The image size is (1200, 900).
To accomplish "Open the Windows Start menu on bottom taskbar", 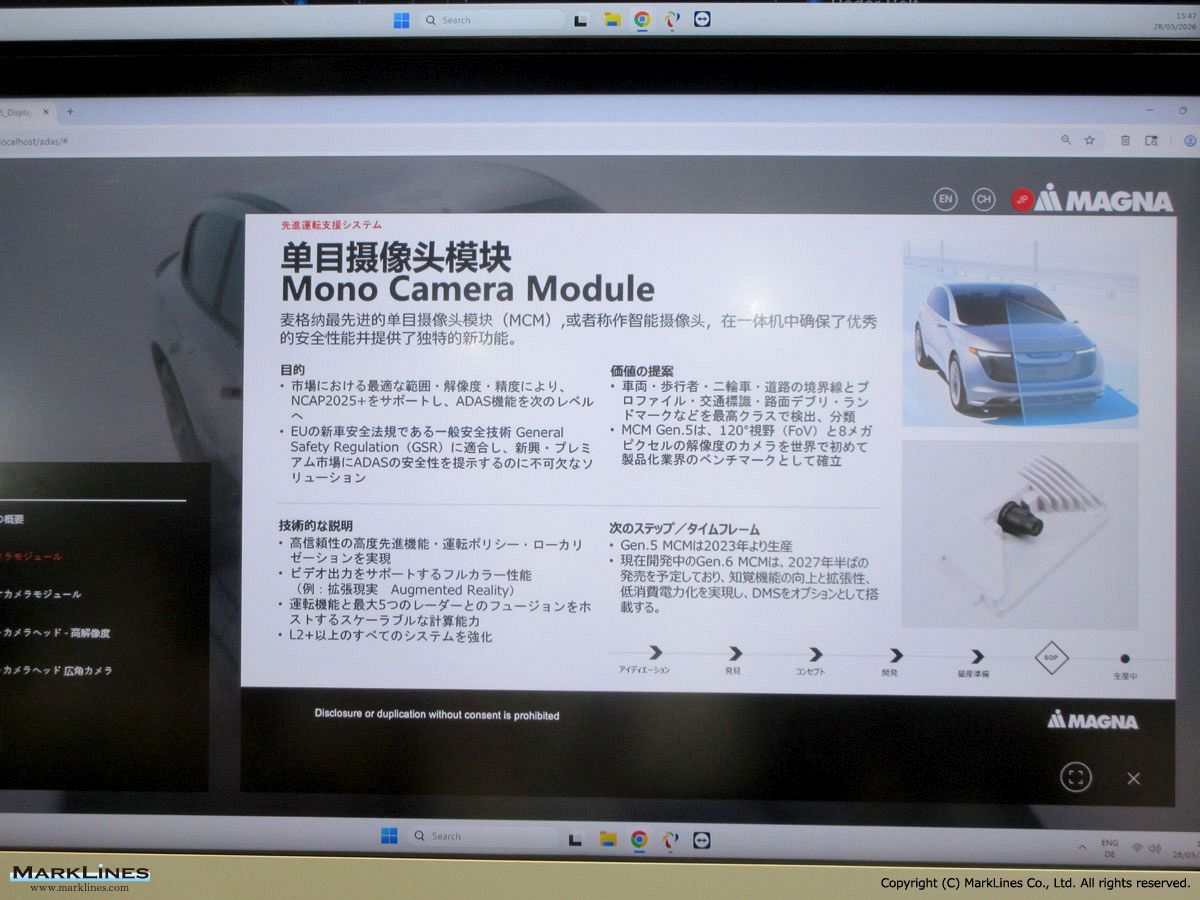I will coord(389,836).
